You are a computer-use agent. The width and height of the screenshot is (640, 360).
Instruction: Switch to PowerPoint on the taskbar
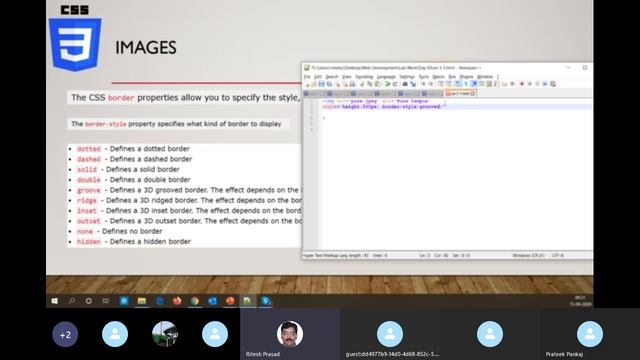click(x=230, y=301)
